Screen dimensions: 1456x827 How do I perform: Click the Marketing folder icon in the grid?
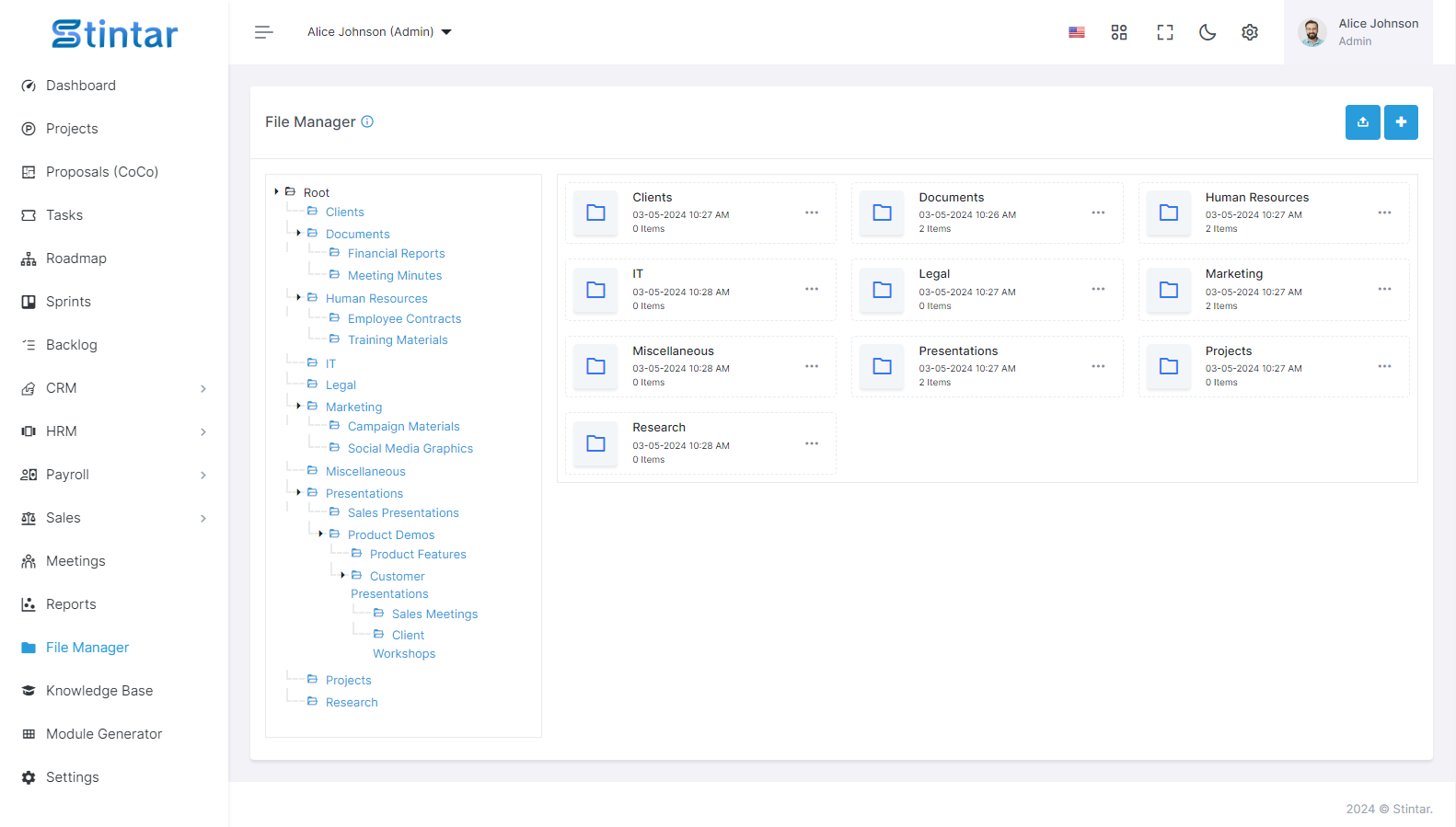(1169, 290)
